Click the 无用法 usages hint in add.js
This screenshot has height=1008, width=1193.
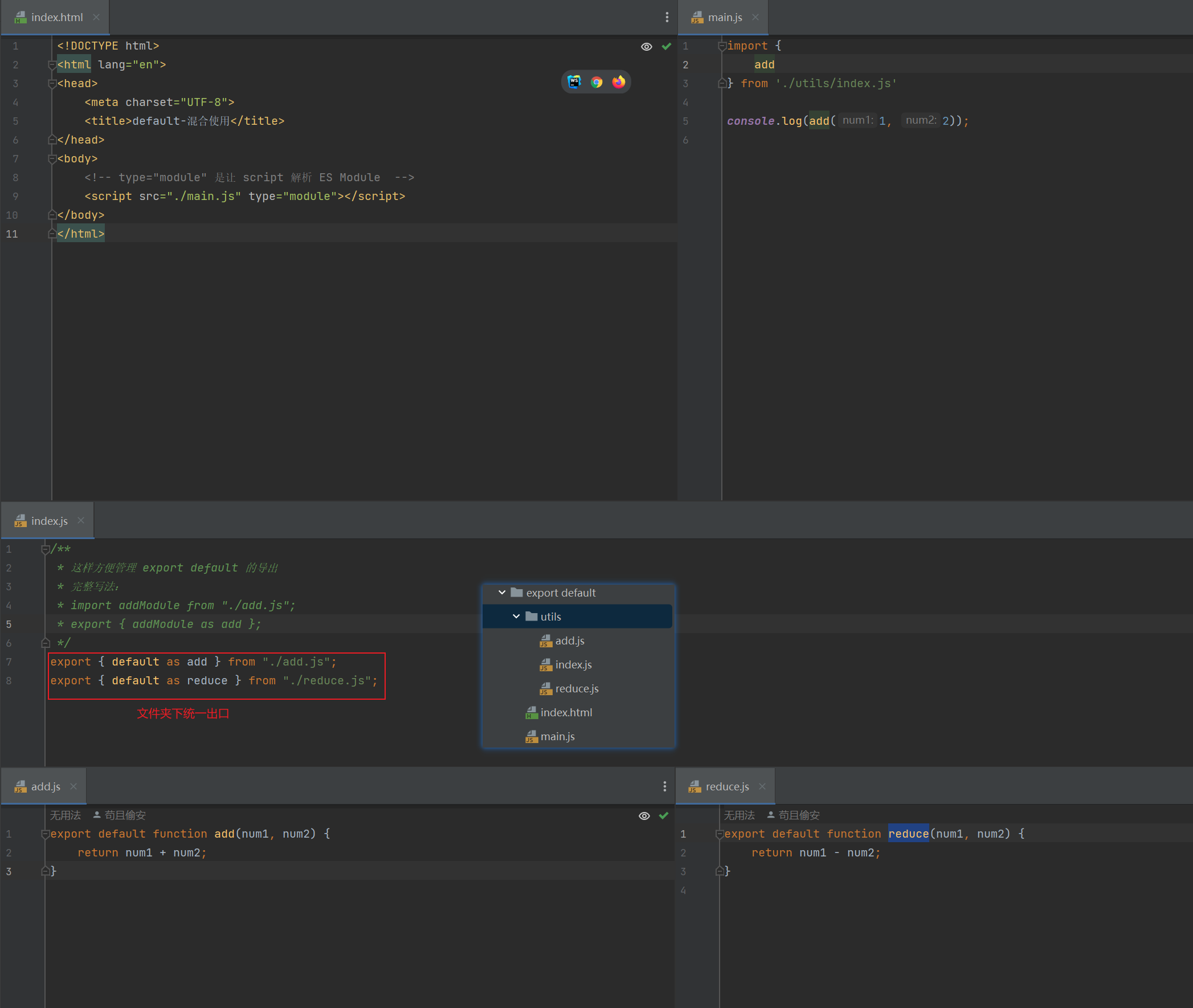pos(65,815)
